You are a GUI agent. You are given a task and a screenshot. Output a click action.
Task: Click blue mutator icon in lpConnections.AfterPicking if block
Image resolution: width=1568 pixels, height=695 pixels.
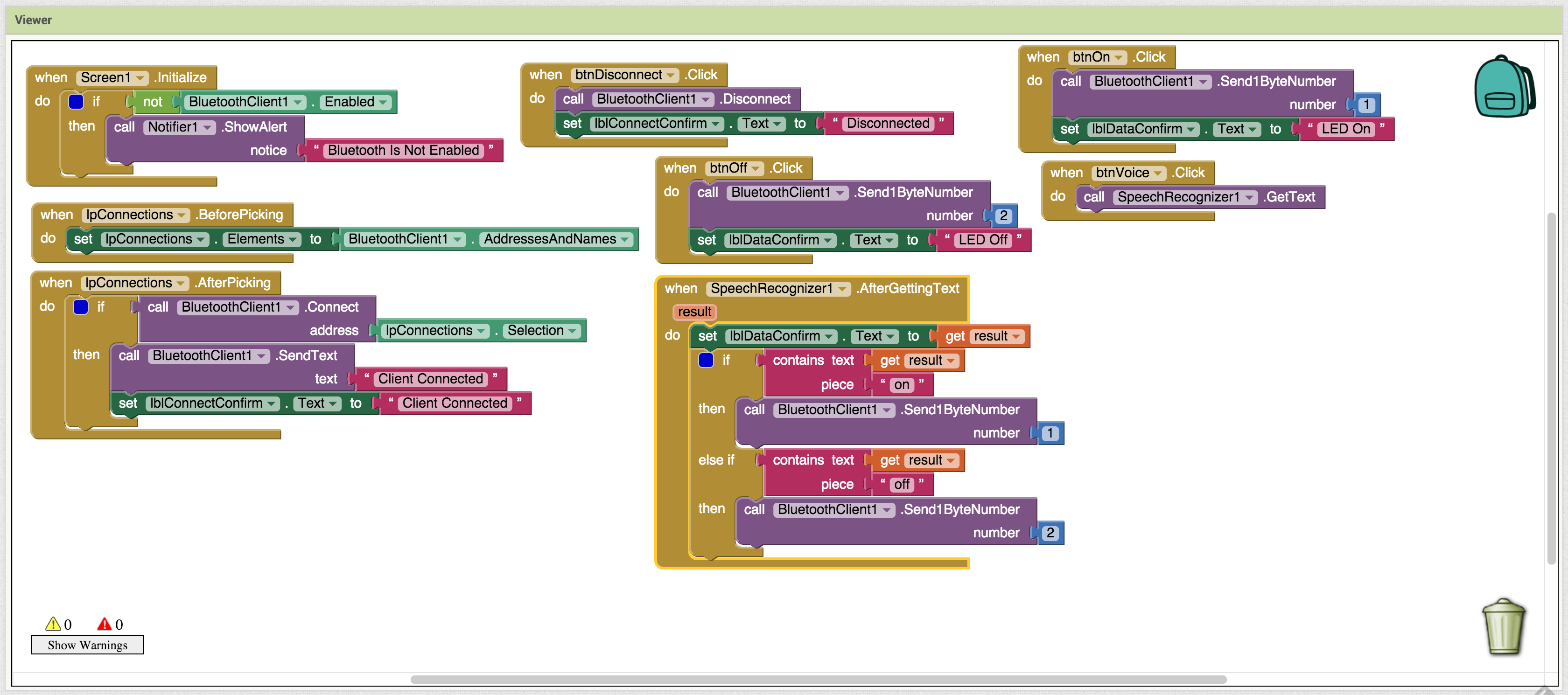click(80, 307)
